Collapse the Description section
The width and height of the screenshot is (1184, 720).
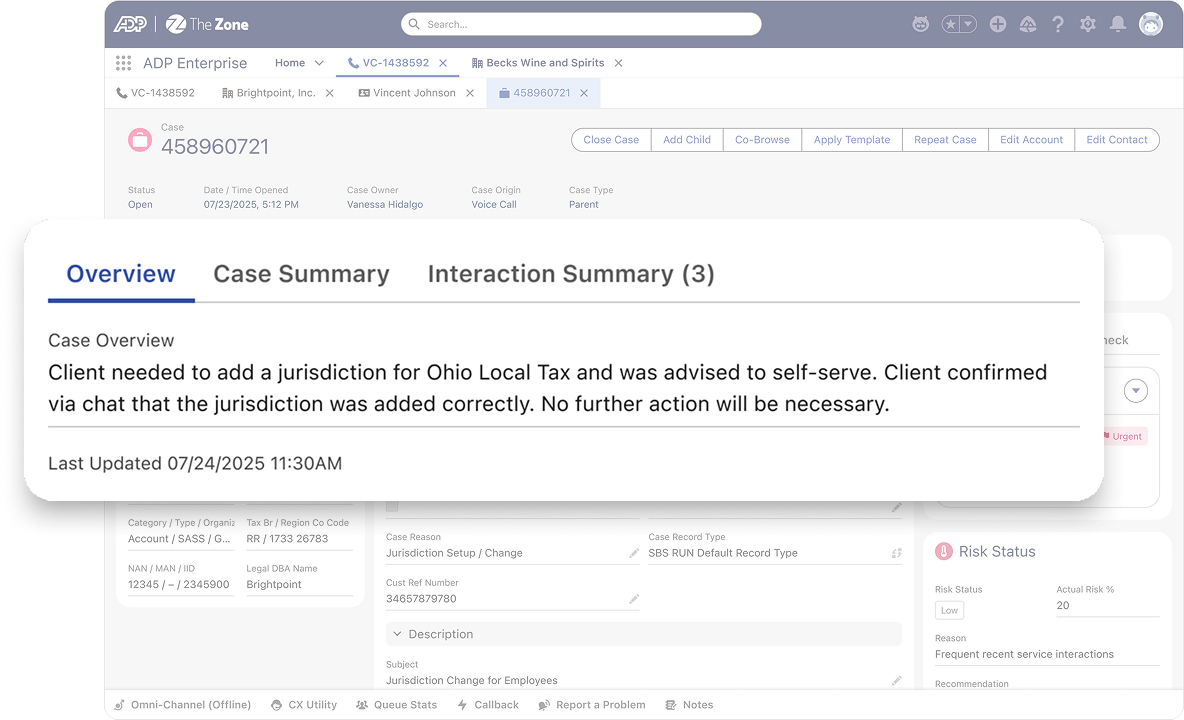(397, 634)
